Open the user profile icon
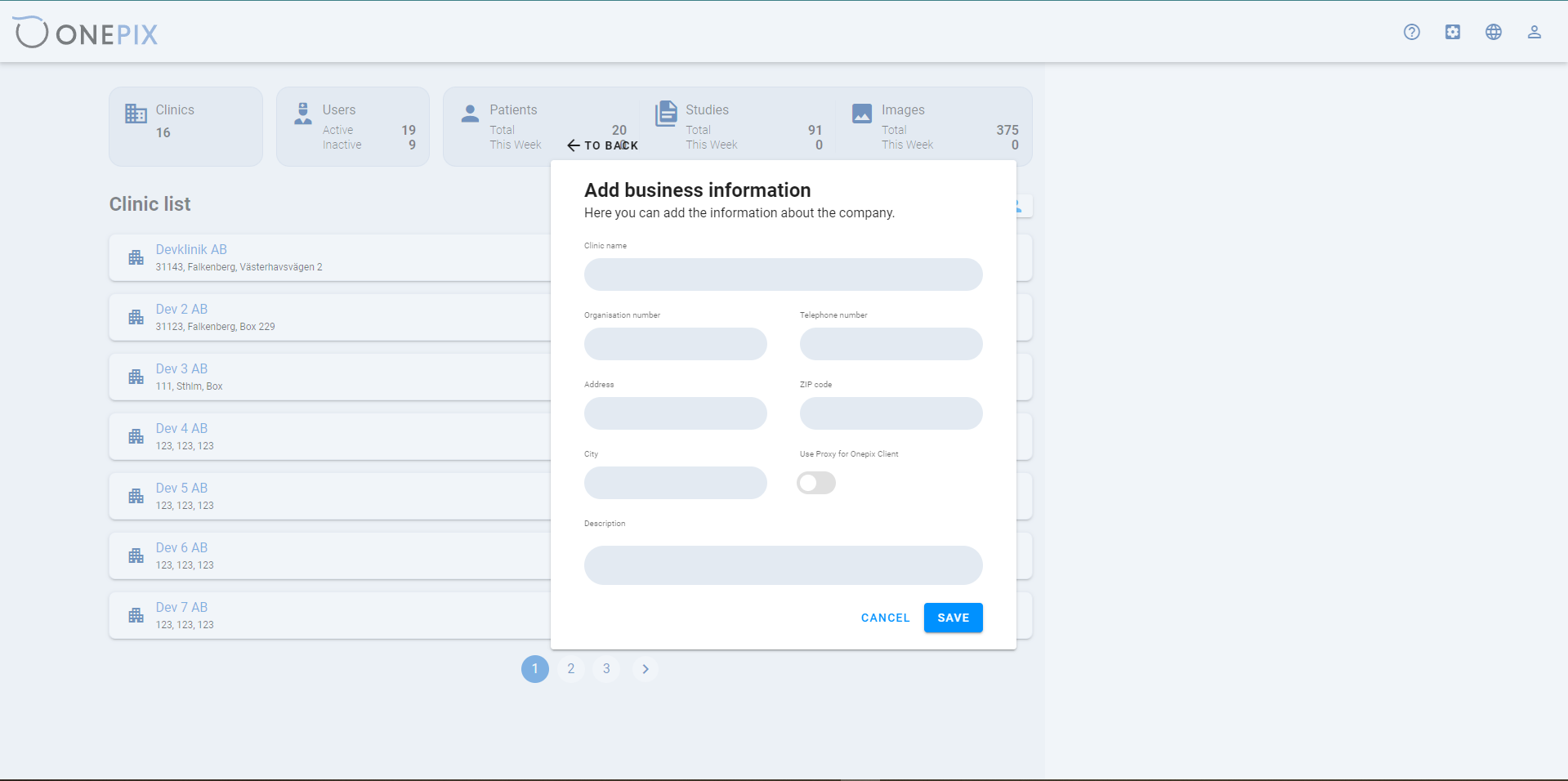This screenshot has height=781, width=1568. (x=1534, y=32)
